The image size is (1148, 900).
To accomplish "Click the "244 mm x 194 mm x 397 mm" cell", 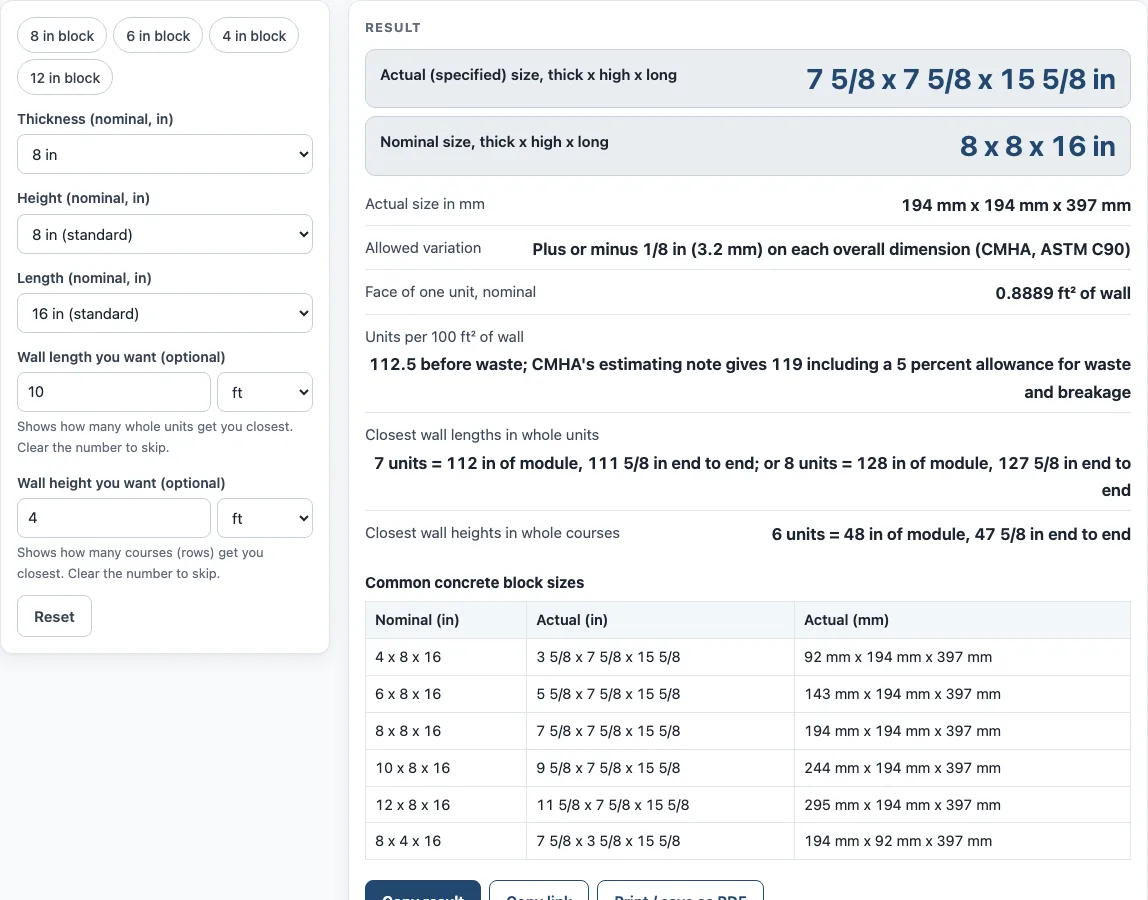I will point(963,768).
